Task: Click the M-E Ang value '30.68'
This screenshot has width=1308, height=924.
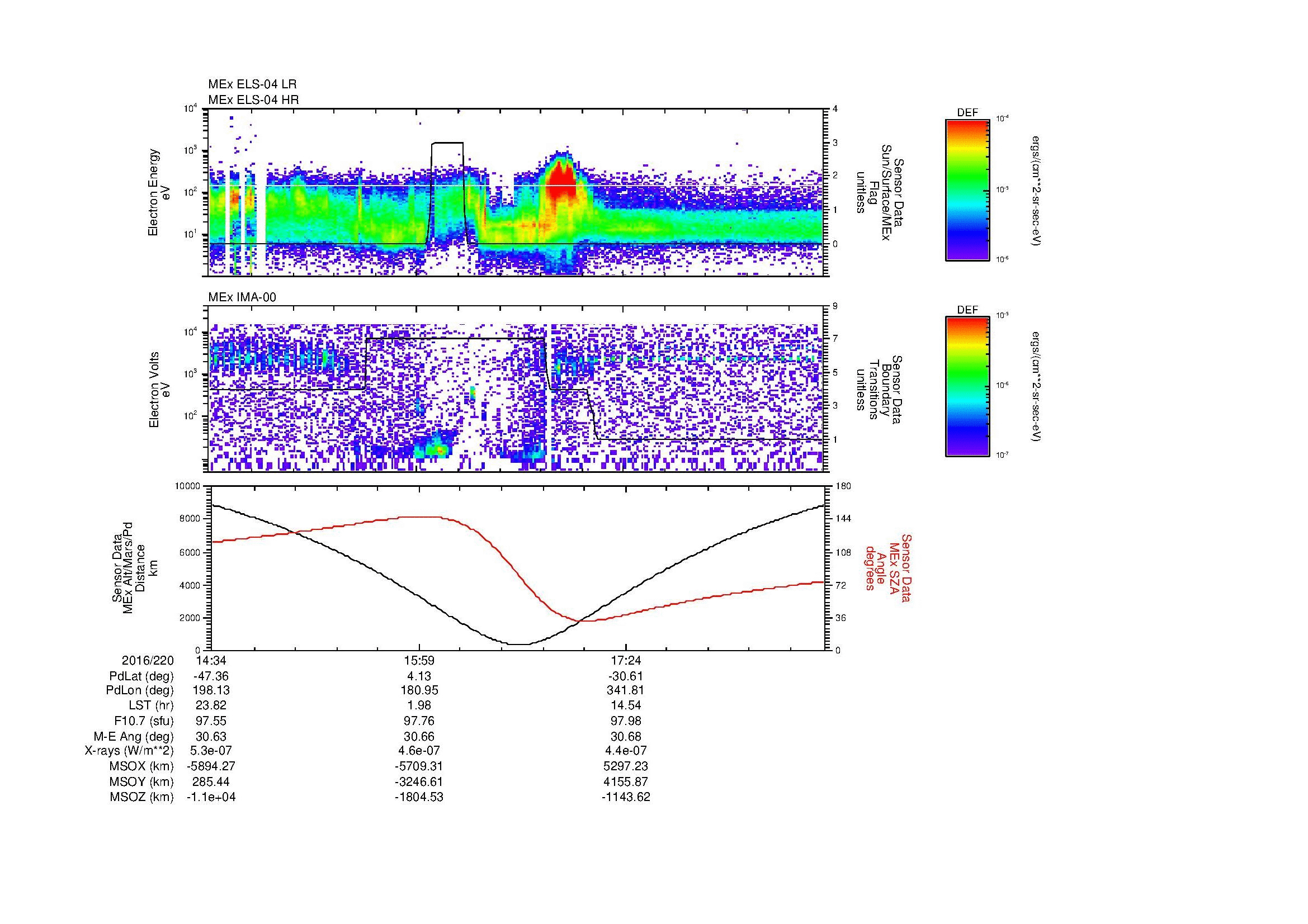Action: (x=626, y=737)
